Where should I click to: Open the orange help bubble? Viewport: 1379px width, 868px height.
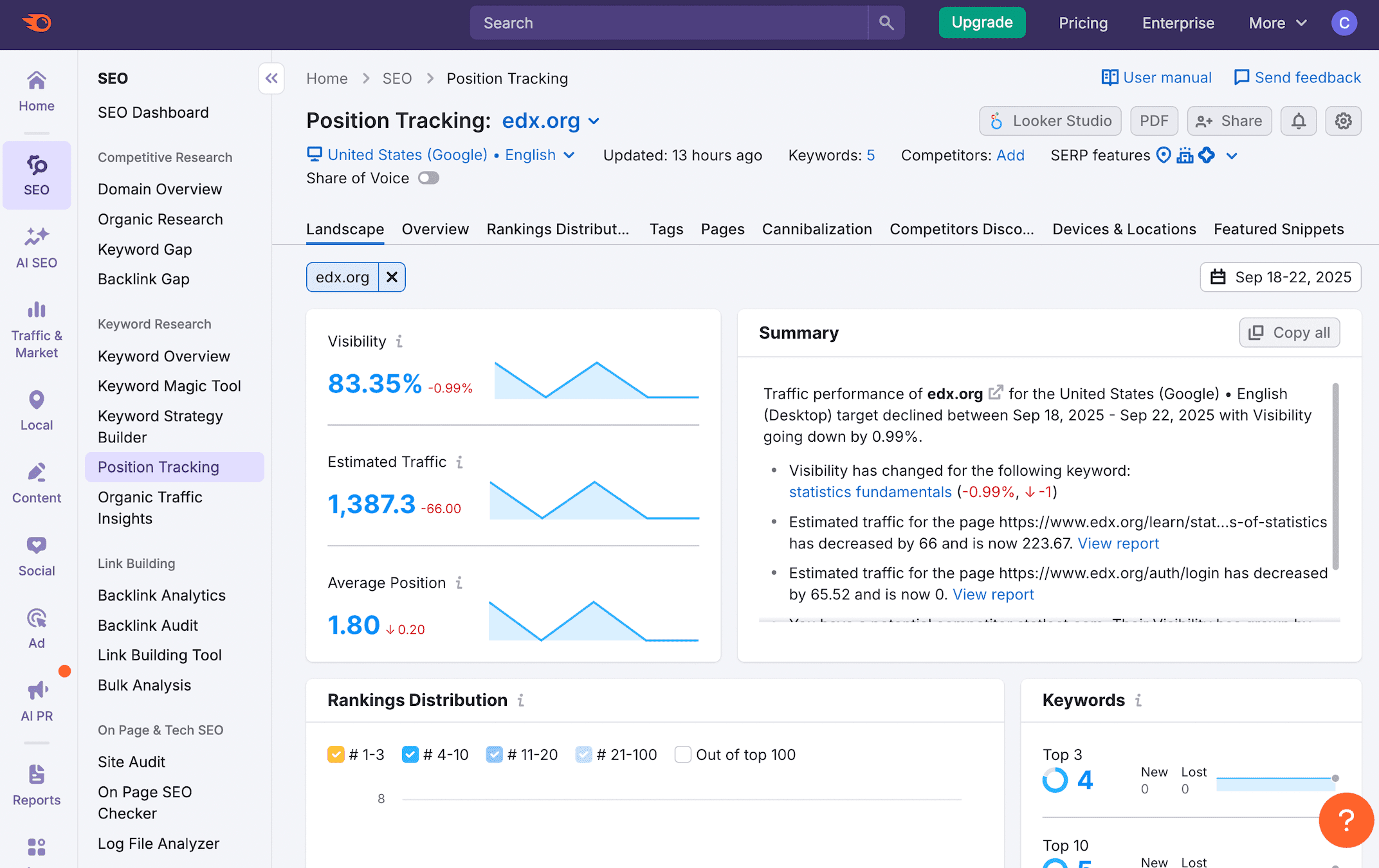click(1346, 820)
